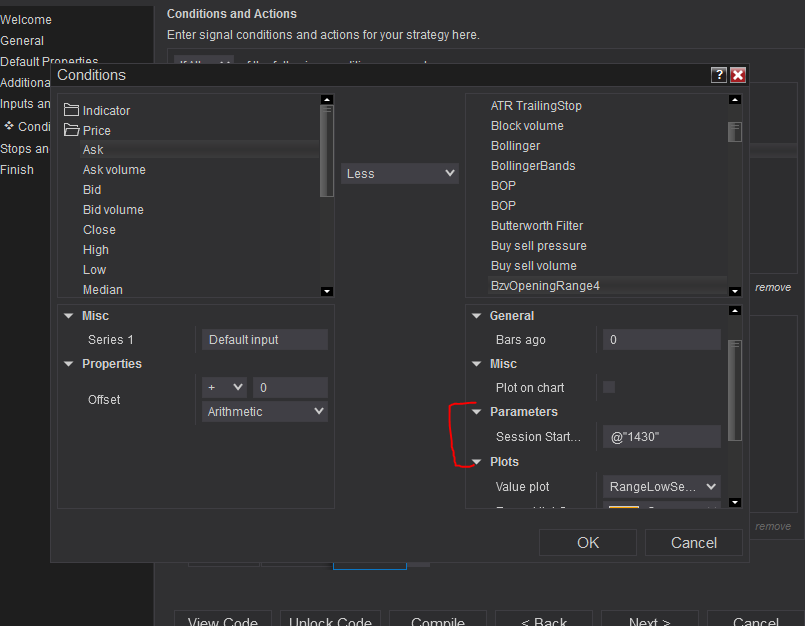Open General page in wizard sidebar
The width and height of the screenshot is (805, 626).
22,41
